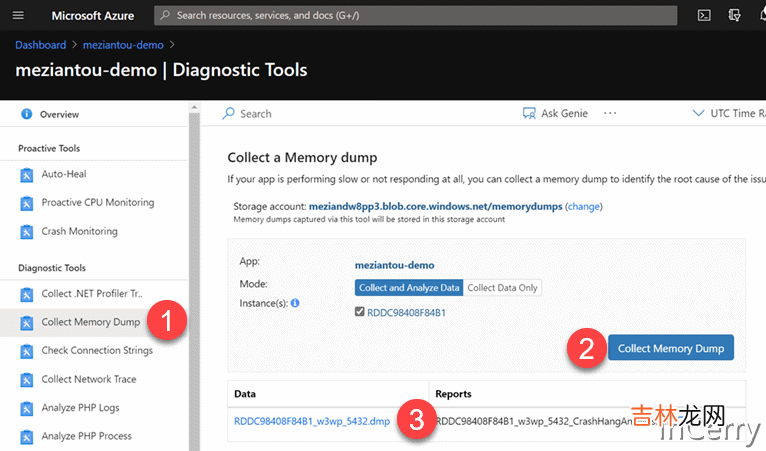The width and height of the screenshot is (766, 451).
Task: Select Collect Data Only mode
Action: [502, 288]
